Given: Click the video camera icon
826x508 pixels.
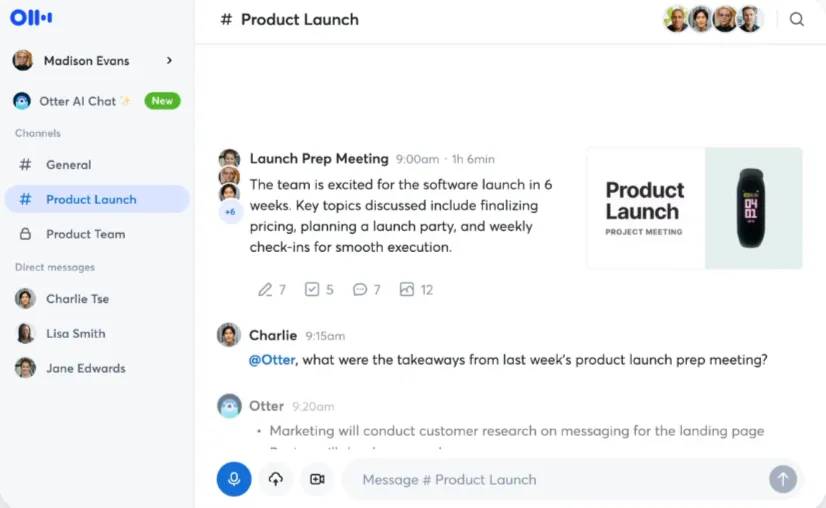Looking at the screenshot, I should (317, 479).
